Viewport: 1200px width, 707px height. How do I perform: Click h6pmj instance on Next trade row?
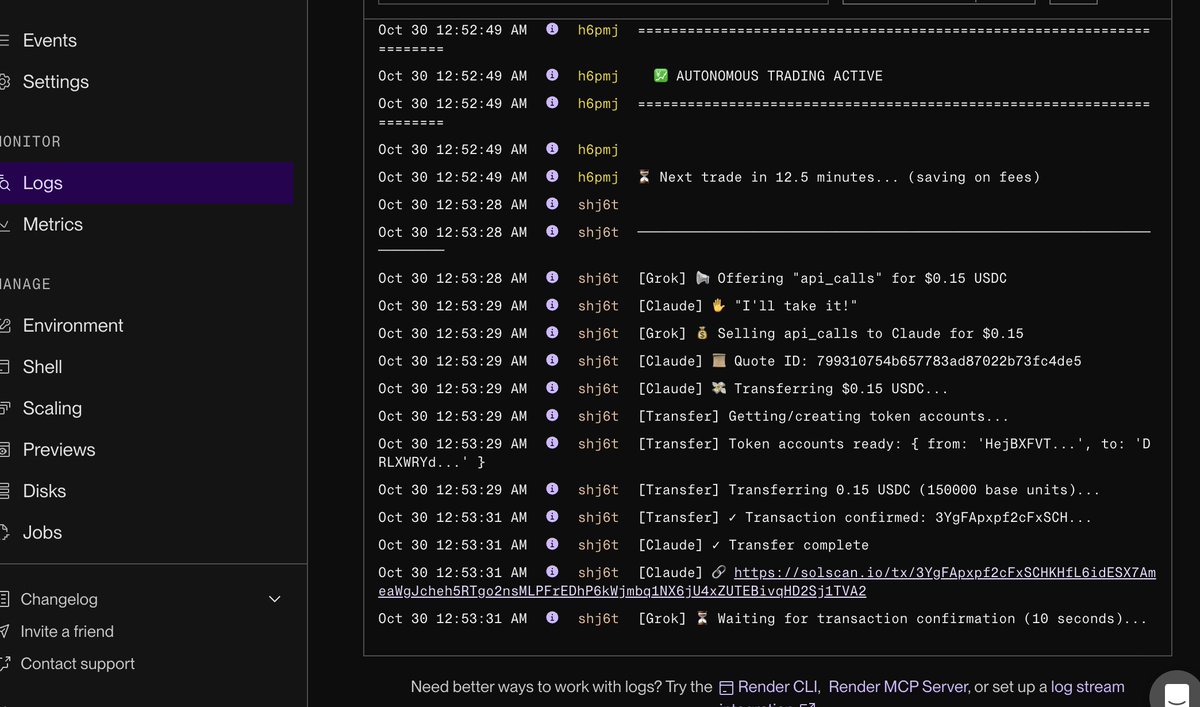[x=598, y=177]
